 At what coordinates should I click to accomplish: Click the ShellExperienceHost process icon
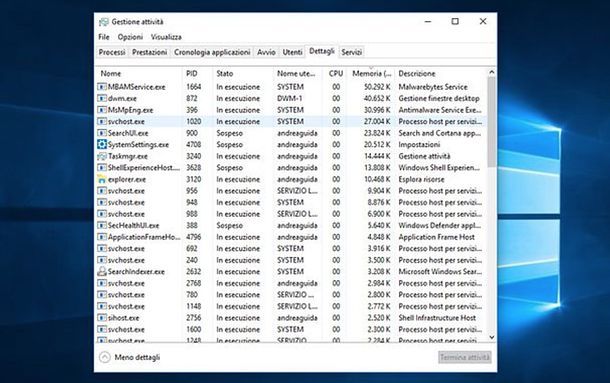click(x=102, y=168)
